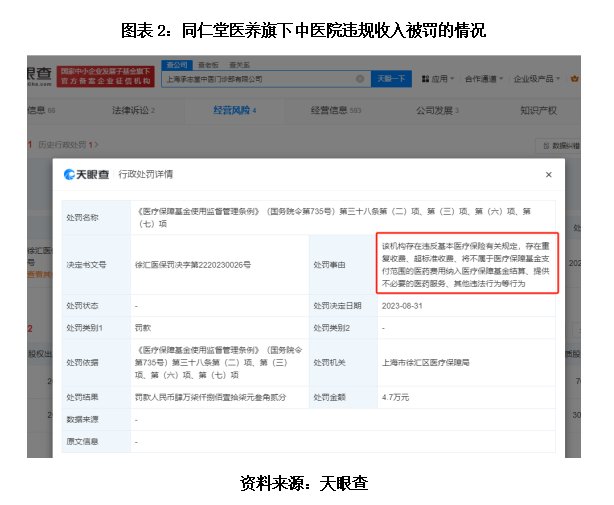This screenshot has width=614, height=505.
Task: Click the crown VIP icon in top bar
Action: (574, 79)
